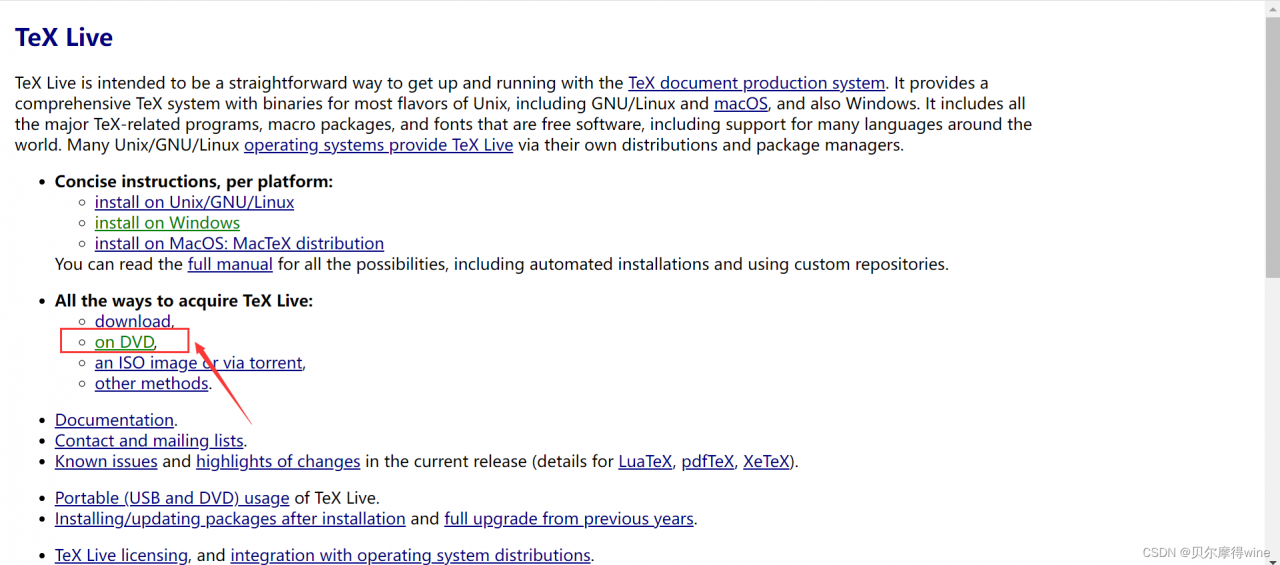The height and width of the screenshot is (565, 1280).
Task: Click install on Unix/GNU/Linux link
Action: click(194, 202)
